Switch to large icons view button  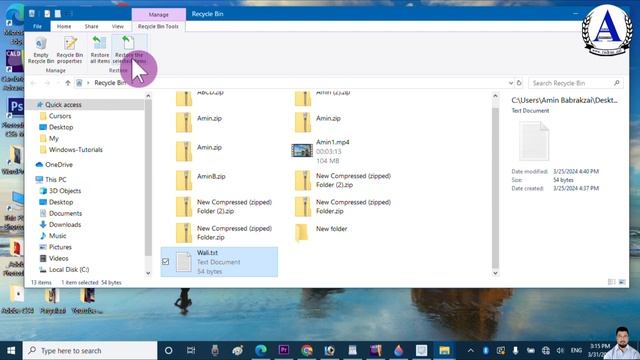pyautogui.click(x=622, y=282)
